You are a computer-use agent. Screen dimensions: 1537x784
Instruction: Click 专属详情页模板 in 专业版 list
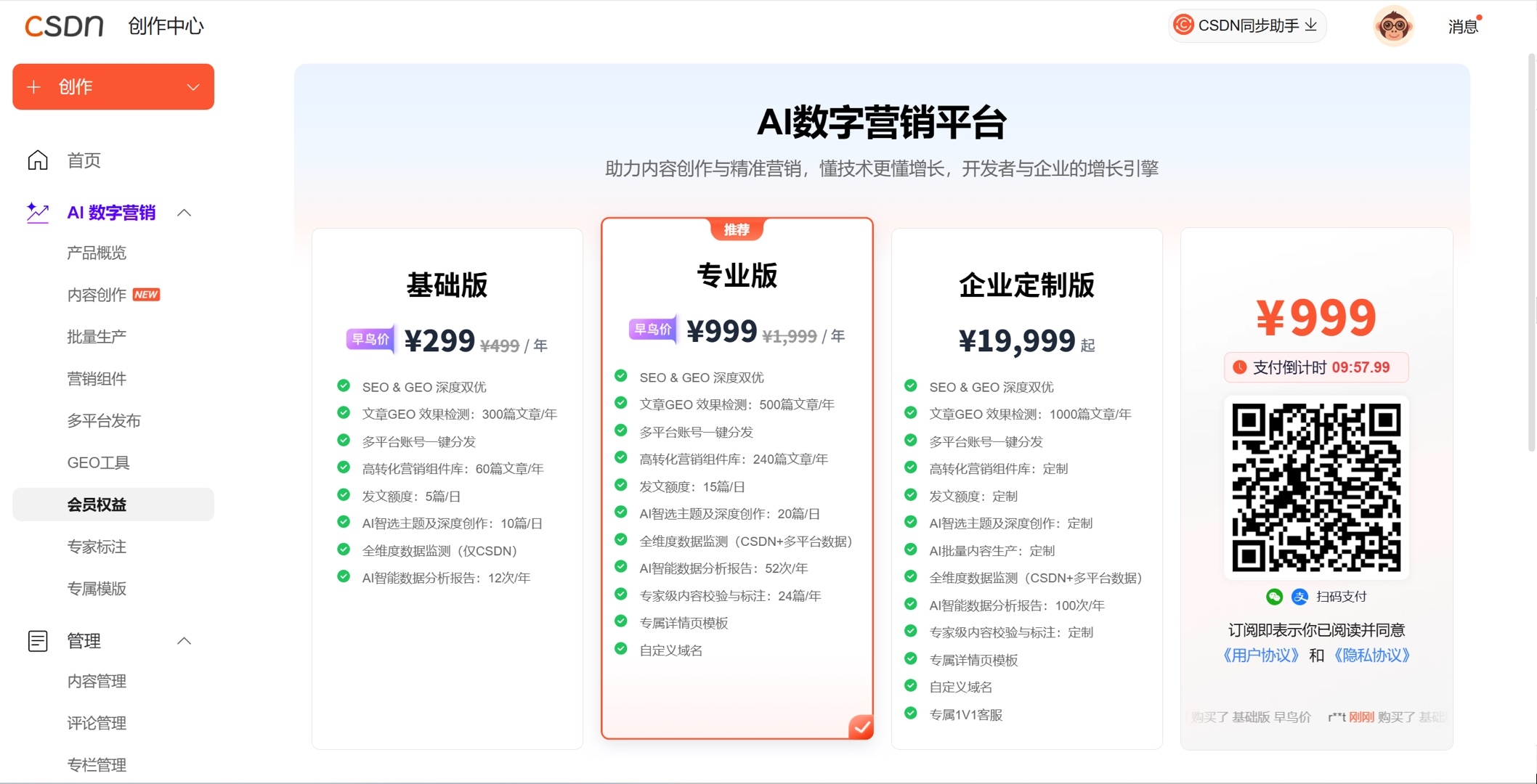684,623
